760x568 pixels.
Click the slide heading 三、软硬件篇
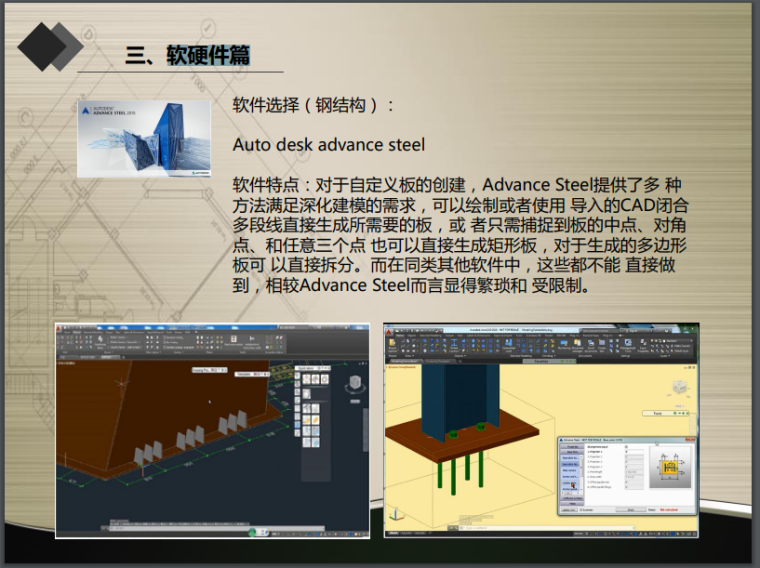click(188, 55)
